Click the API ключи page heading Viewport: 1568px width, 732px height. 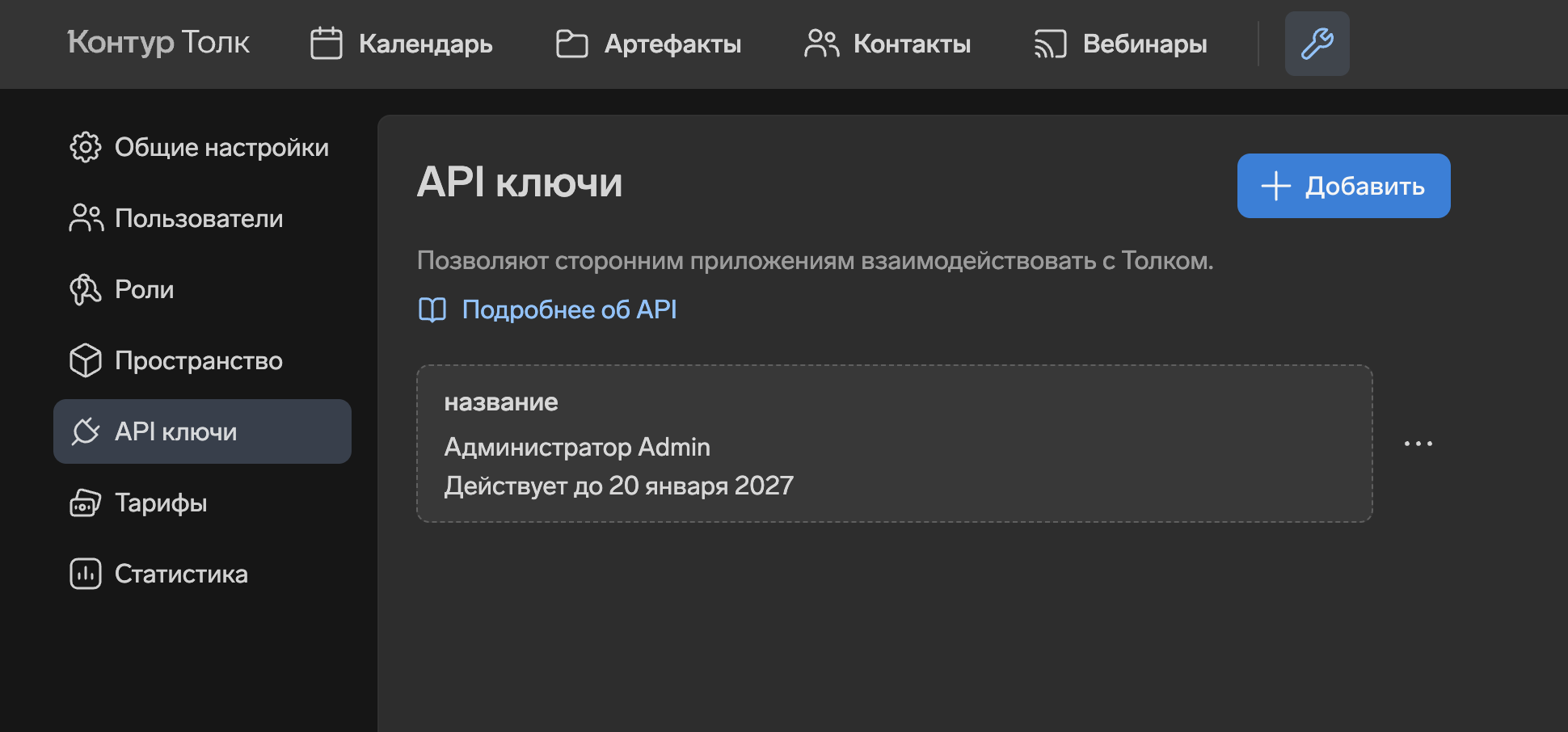[x=520, y=182]
